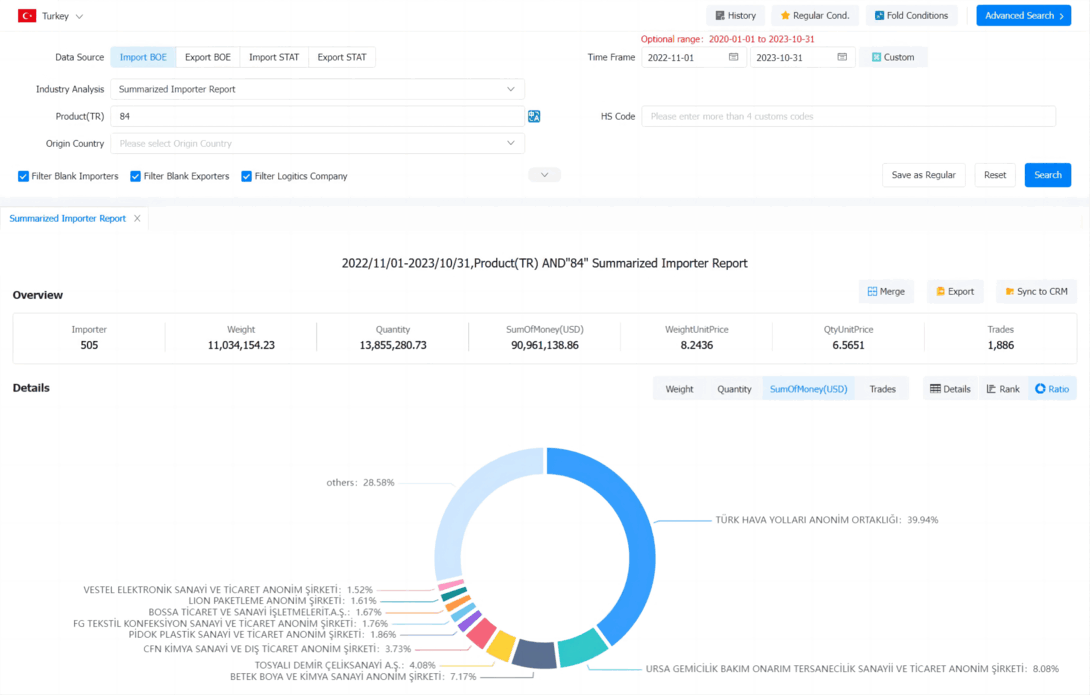This screenshot has width=1090, height=695.
Task: Switch to Details table view
Action: [950, 389]
